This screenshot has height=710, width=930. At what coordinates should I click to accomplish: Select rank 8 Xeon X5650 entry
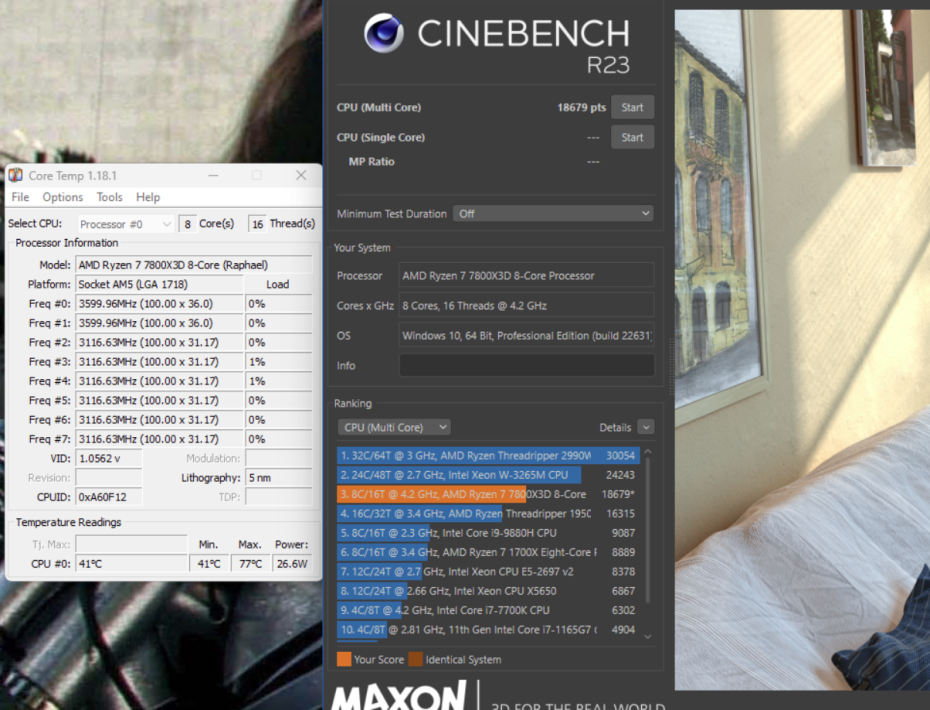click(x=489, y=591)
